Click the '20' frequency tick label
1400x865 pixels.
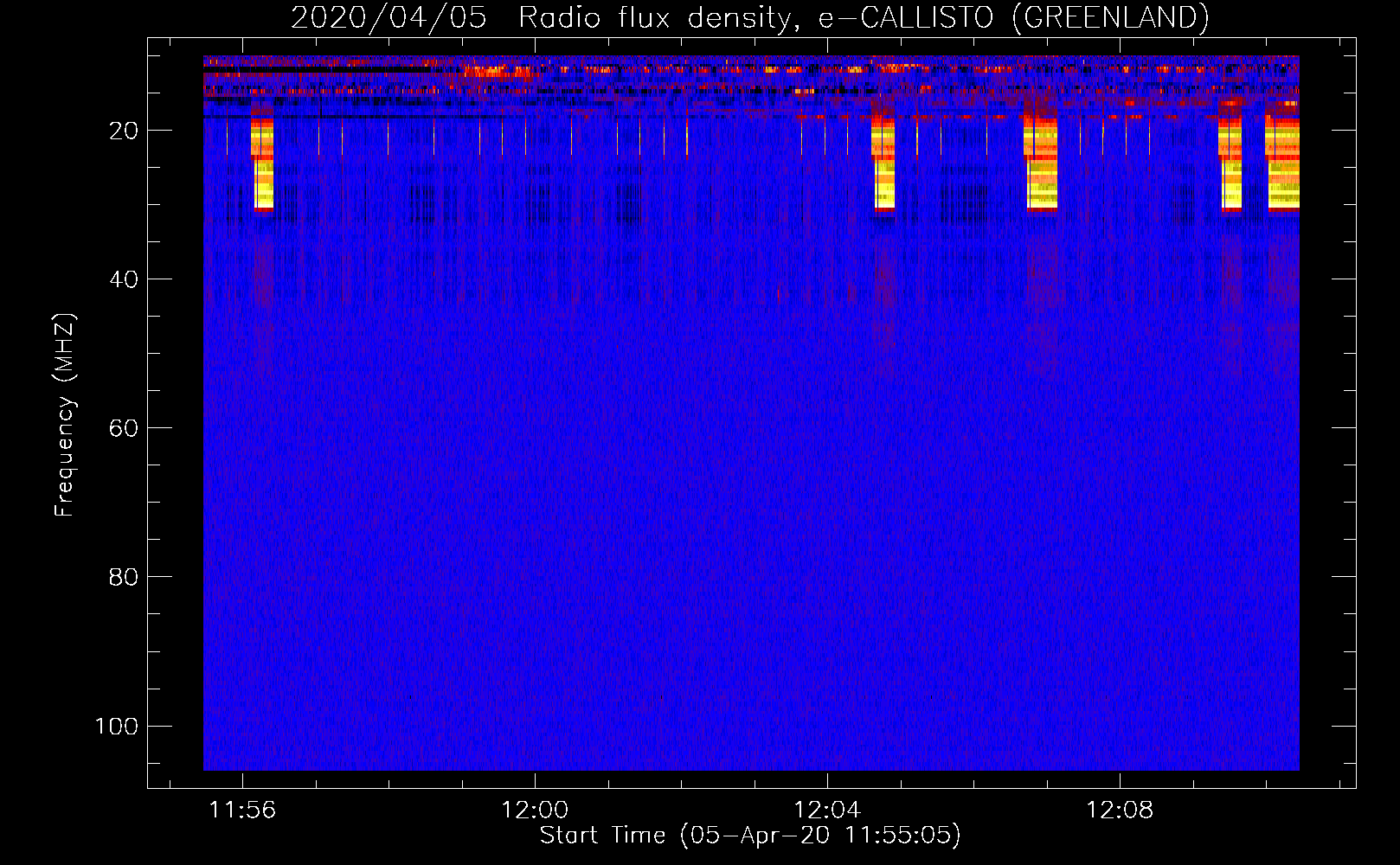pos(124,131)
